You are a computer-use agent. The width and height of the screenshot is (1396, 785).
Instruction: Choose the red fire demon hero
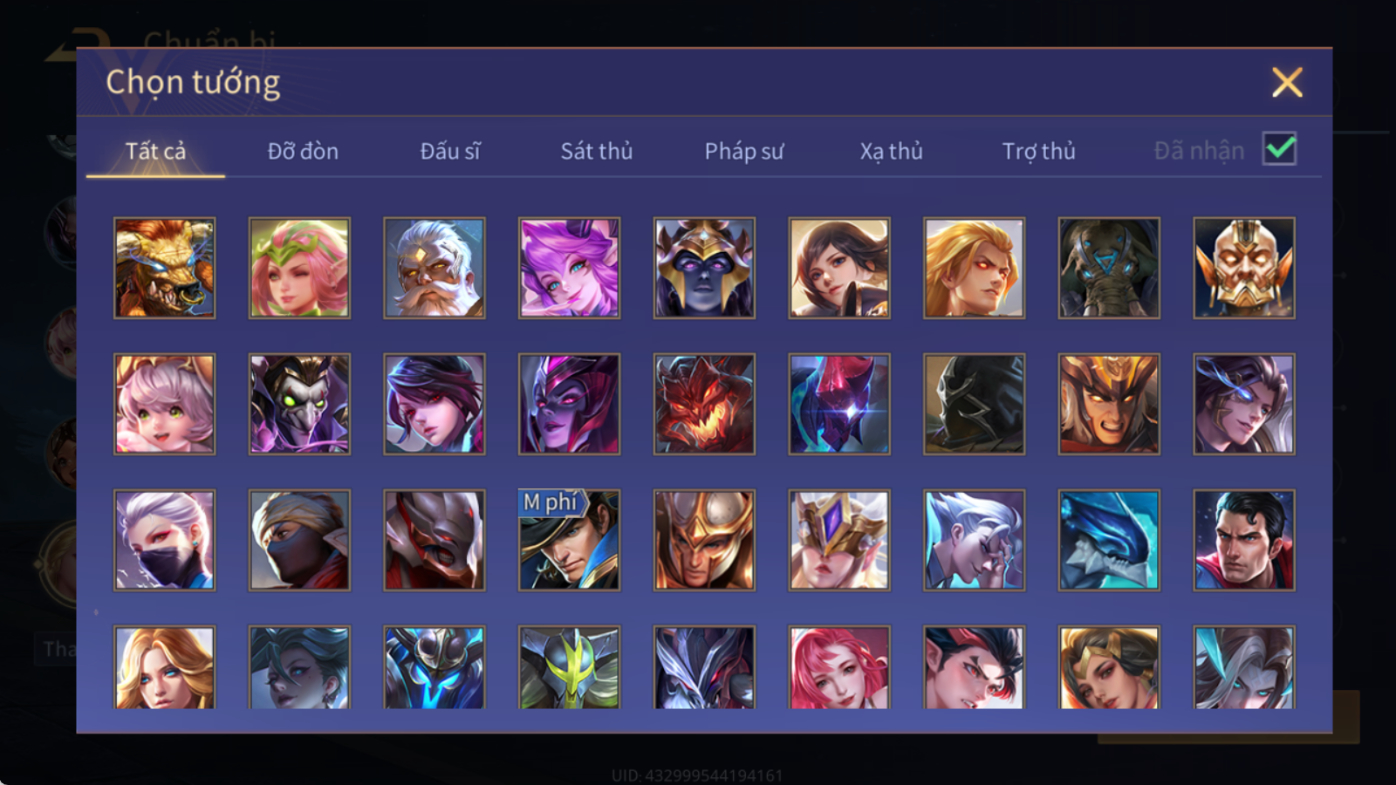pyautogui.click(x=704, y=404)
